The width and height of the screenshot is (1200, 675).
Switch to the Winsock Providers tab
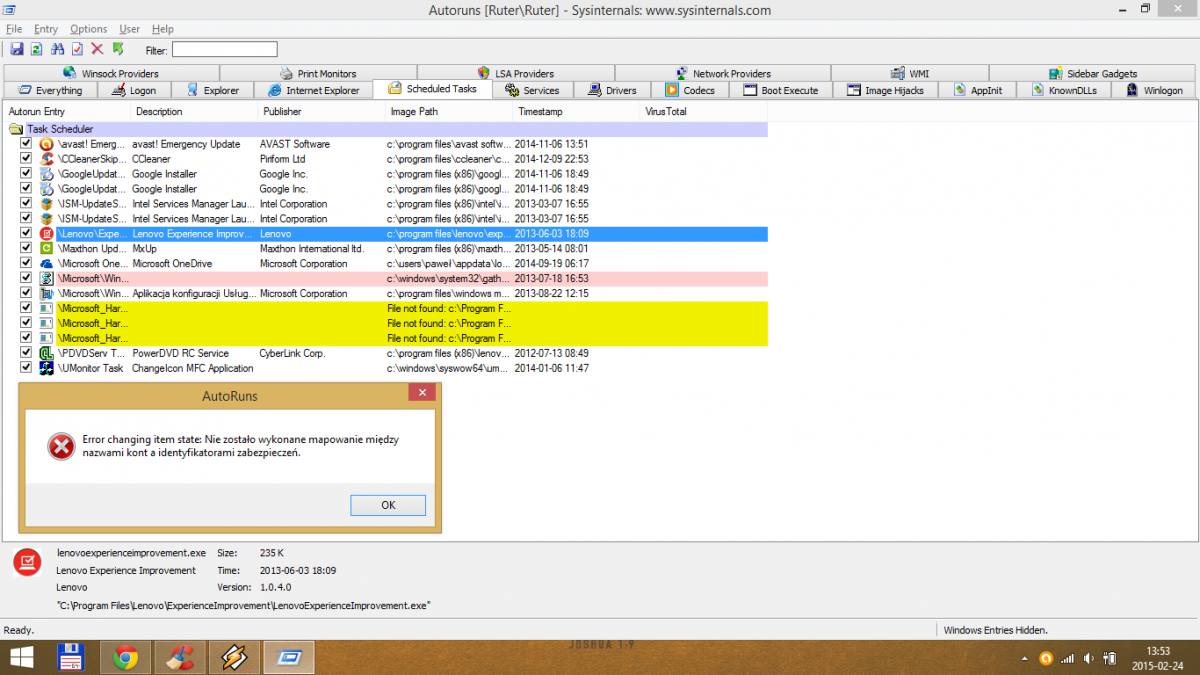pos(111,73)
